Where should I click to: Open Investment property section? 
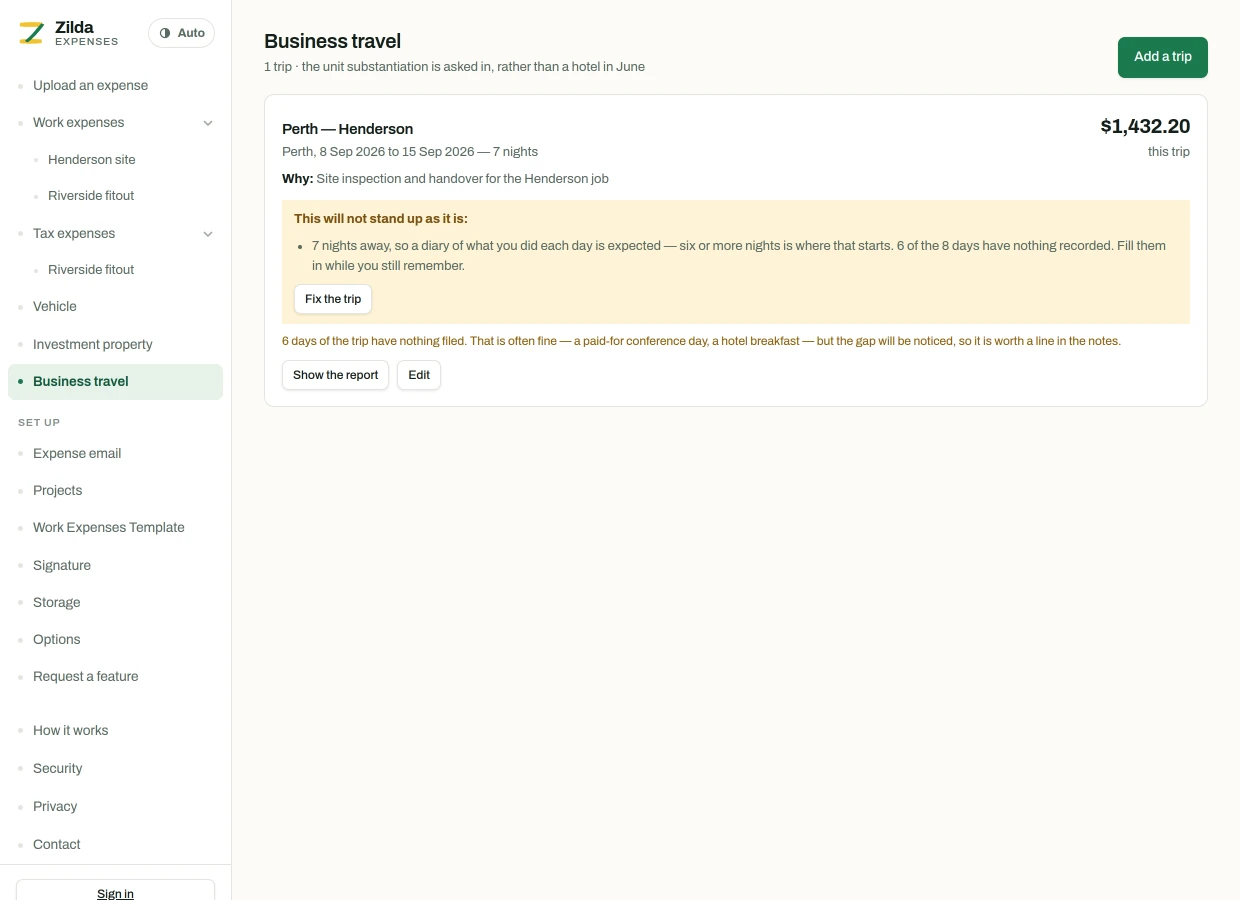[x=93, y=345]
